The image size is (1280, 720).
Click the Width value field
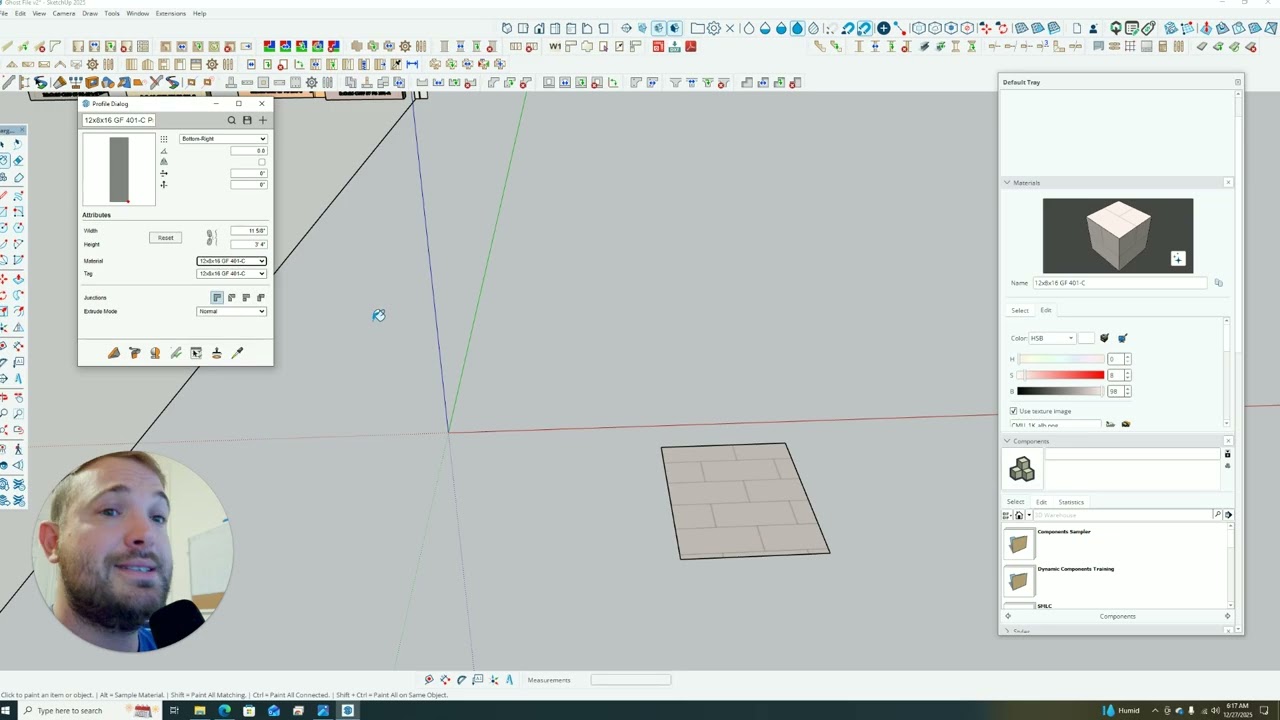247,231
